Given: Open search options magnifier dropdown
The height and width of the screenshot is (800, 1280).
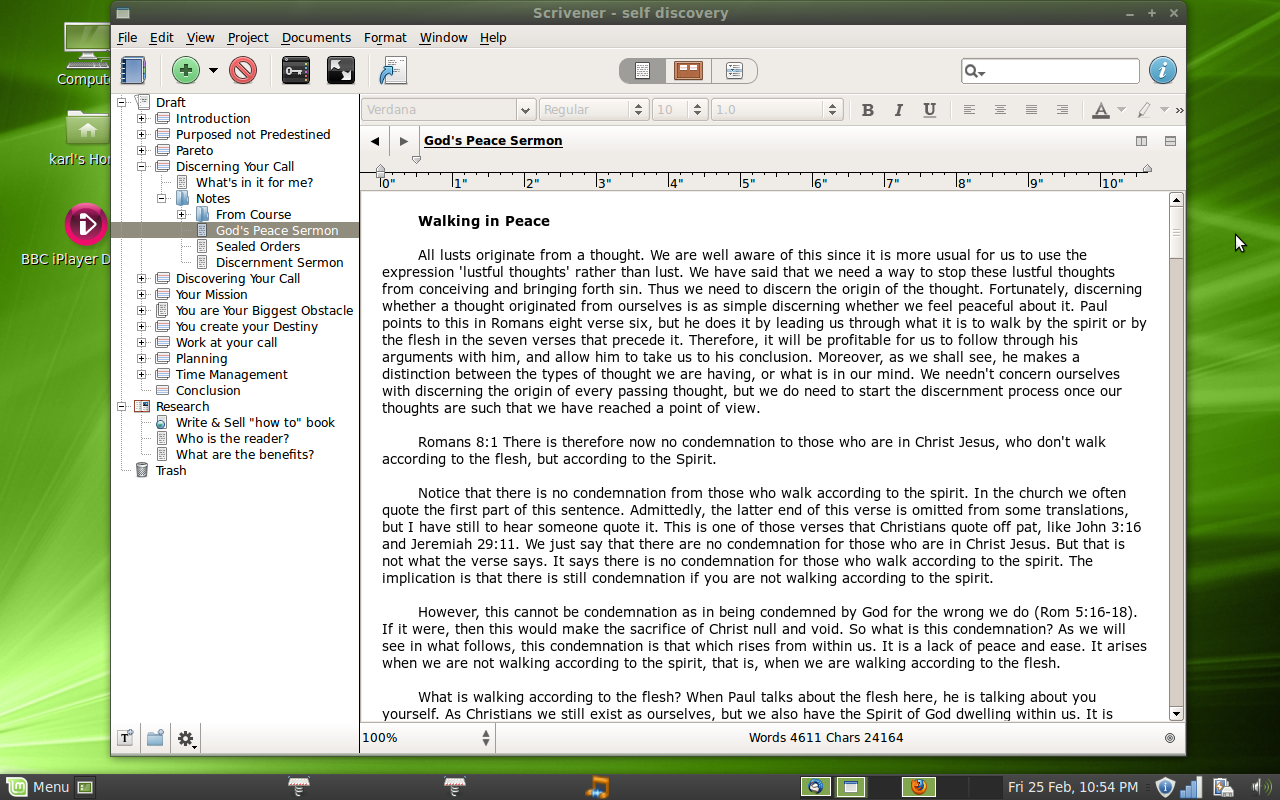Looking at the screenshot, I should pos(974,71).
